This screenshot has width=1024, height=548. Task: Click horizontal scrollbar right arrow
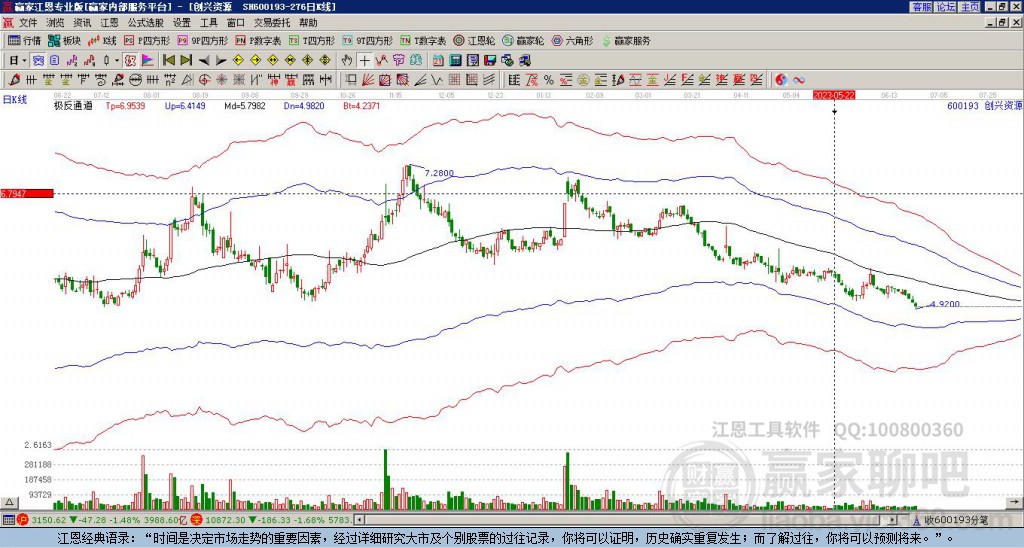pos(893,520)
